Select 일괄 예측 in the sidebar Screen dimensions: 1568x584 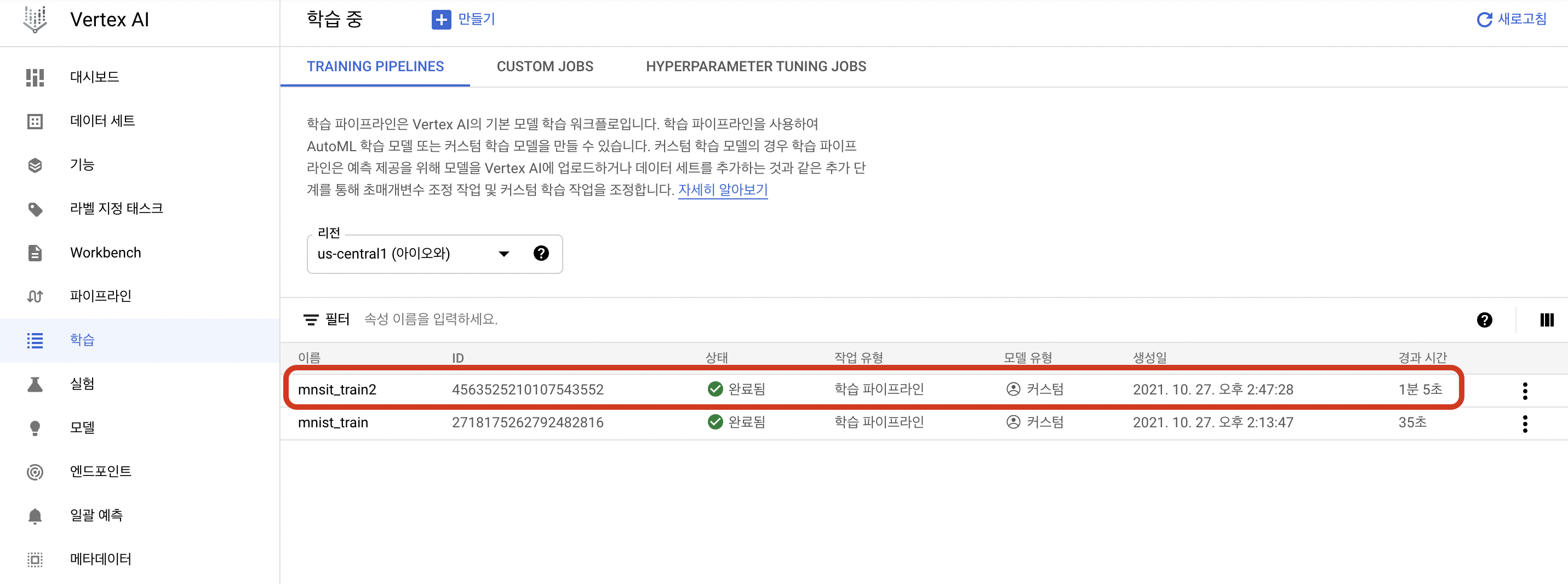pos(96,515)
